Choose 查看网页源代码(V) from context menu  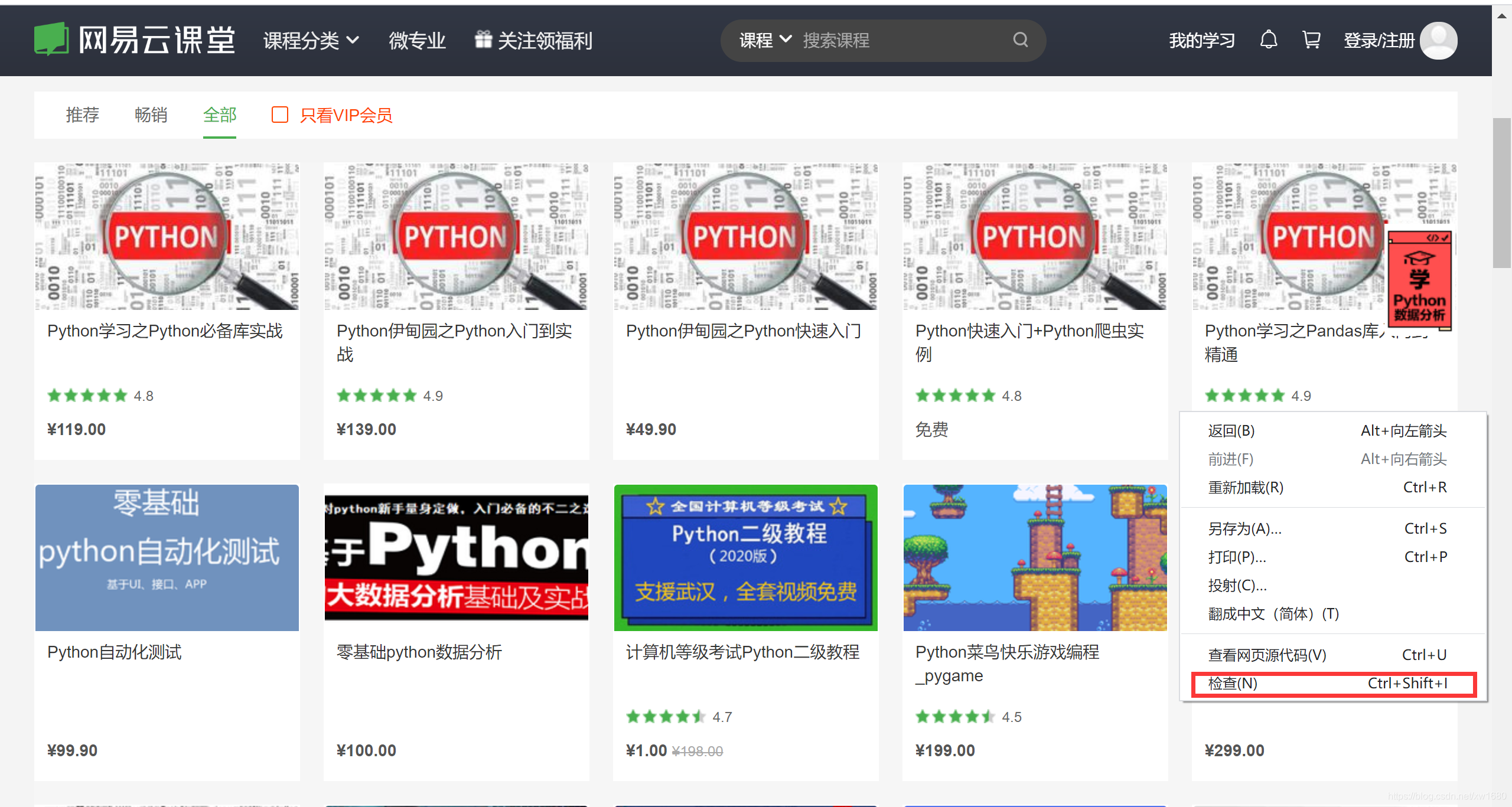(x=1267, y=655)
